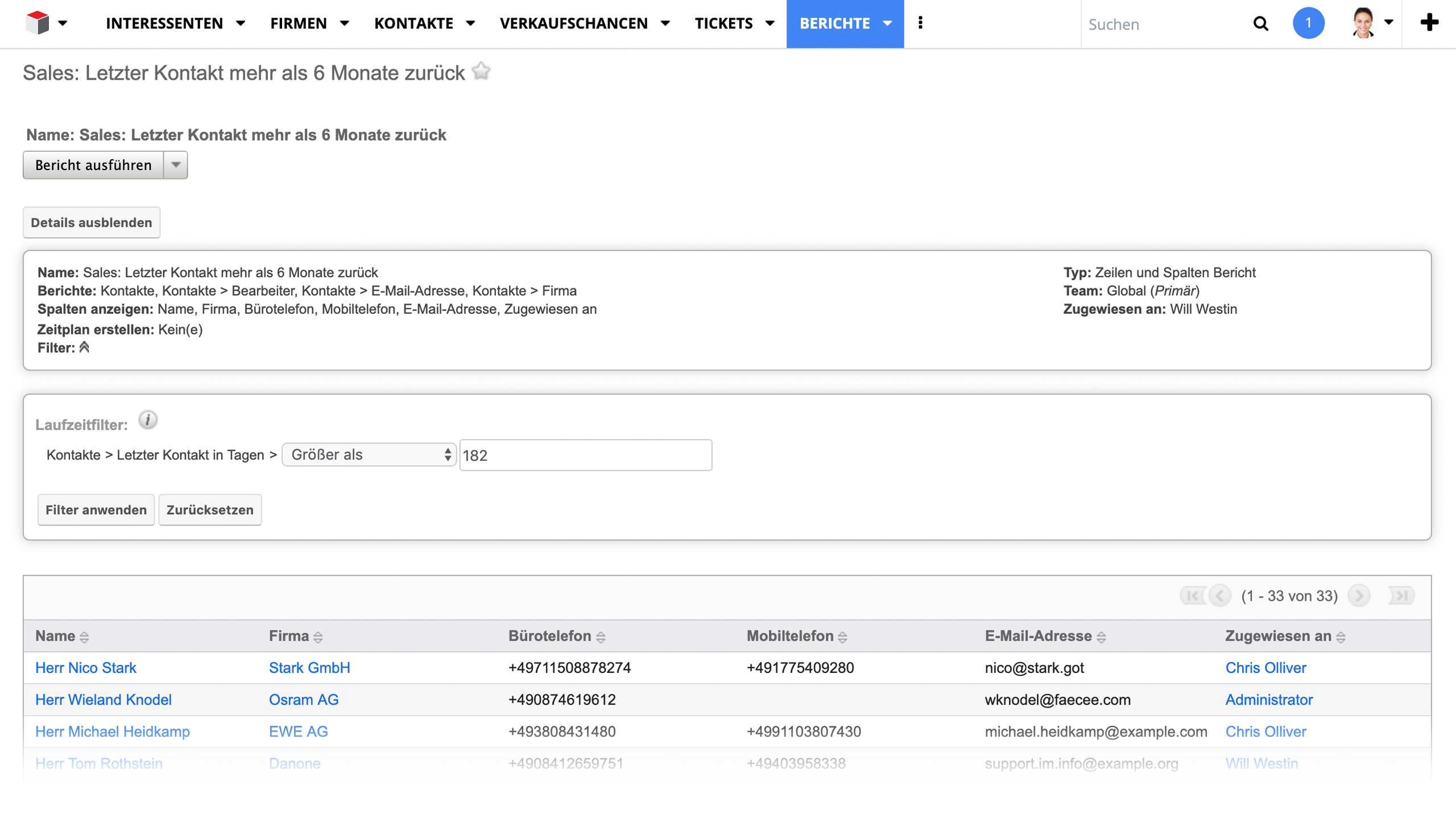Collapse the Filter section chevron
The image size is (1456, 819).
[85, 348]
